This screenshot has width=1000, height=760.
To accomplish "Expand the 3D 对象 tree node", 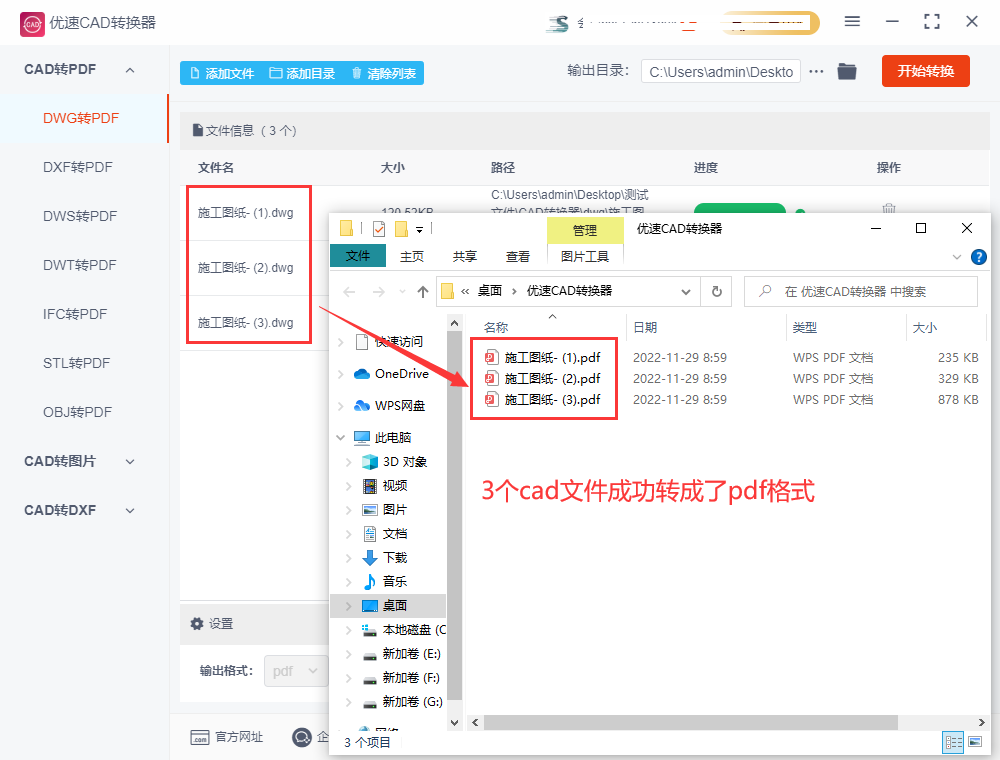I will pyautogui.click(x=348, y=462).
